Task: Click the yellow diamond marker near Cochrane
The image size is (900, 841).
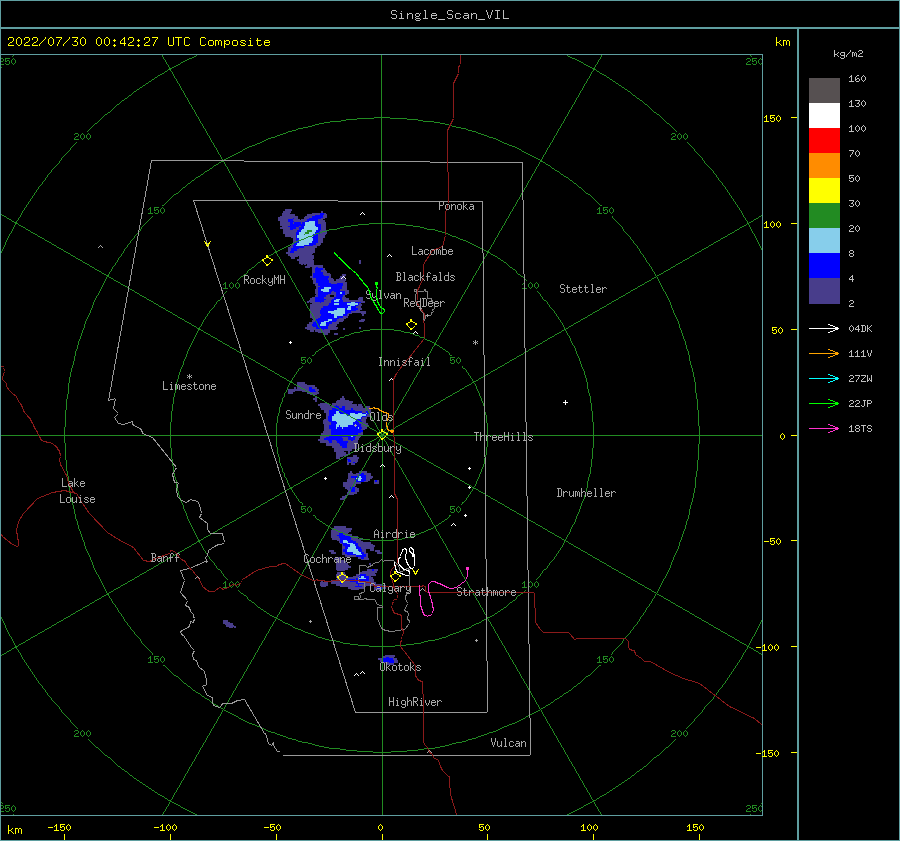Action: [342, 578]
